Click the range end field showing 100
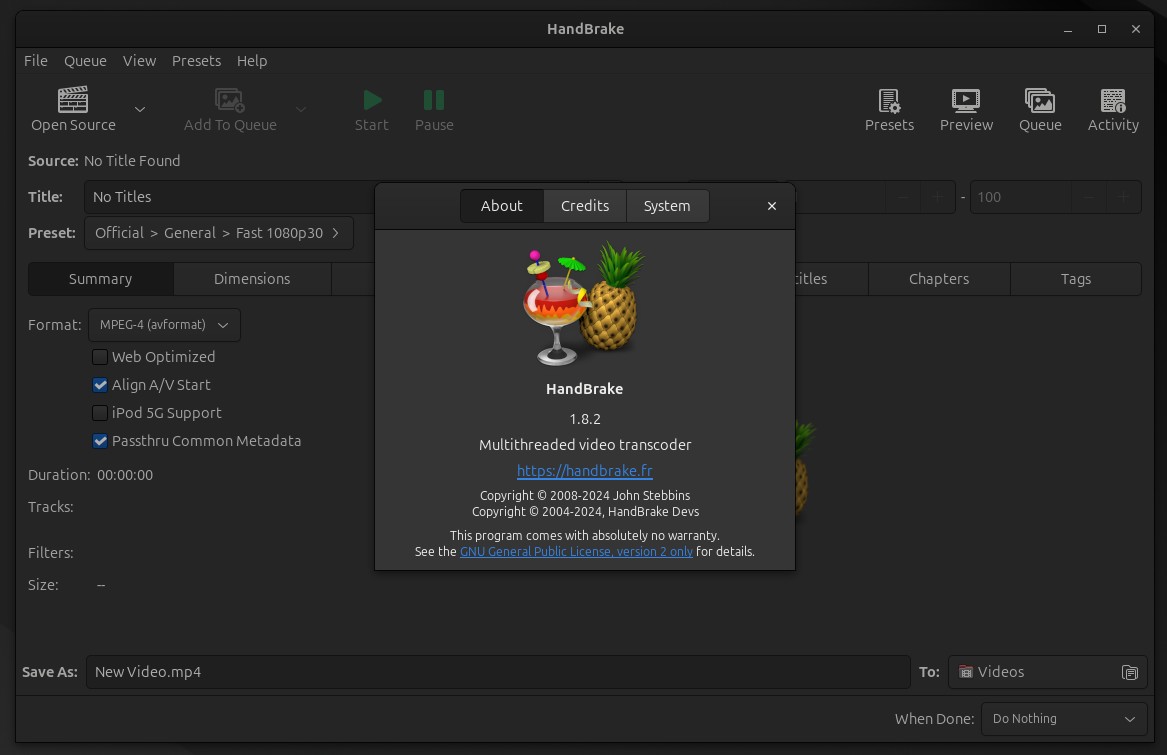The height and width of the screenshot is (755, 1167). click(1021, 197)
